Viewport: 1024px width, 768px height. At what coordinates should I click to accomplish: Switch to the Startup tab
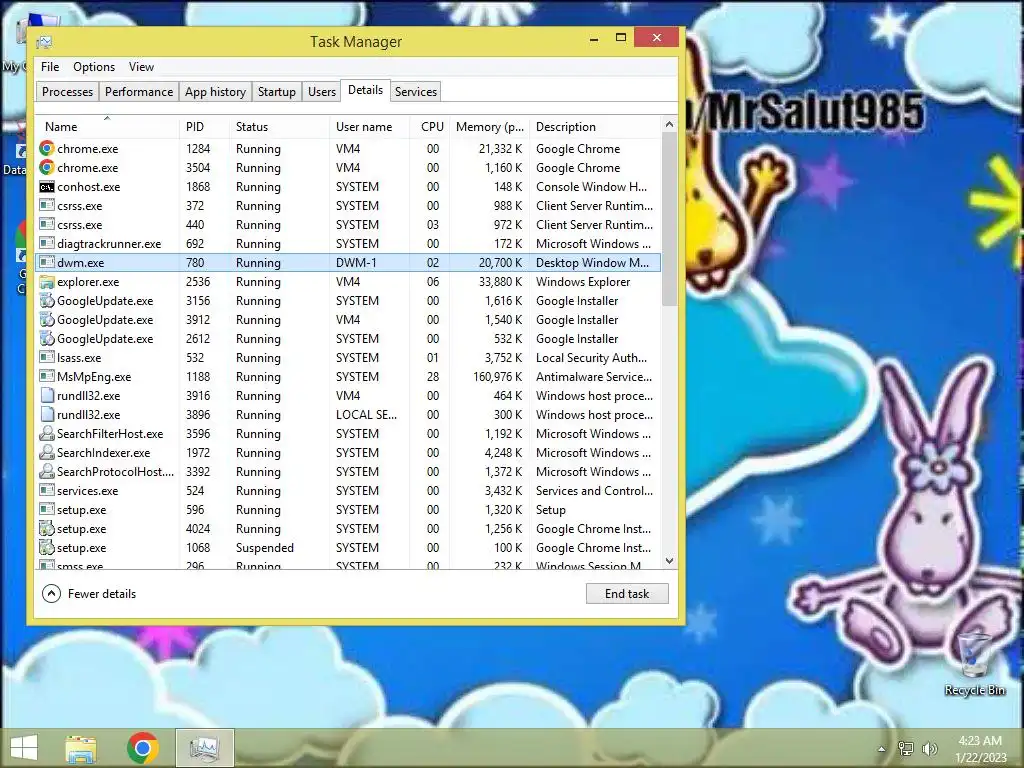(277, 91)
